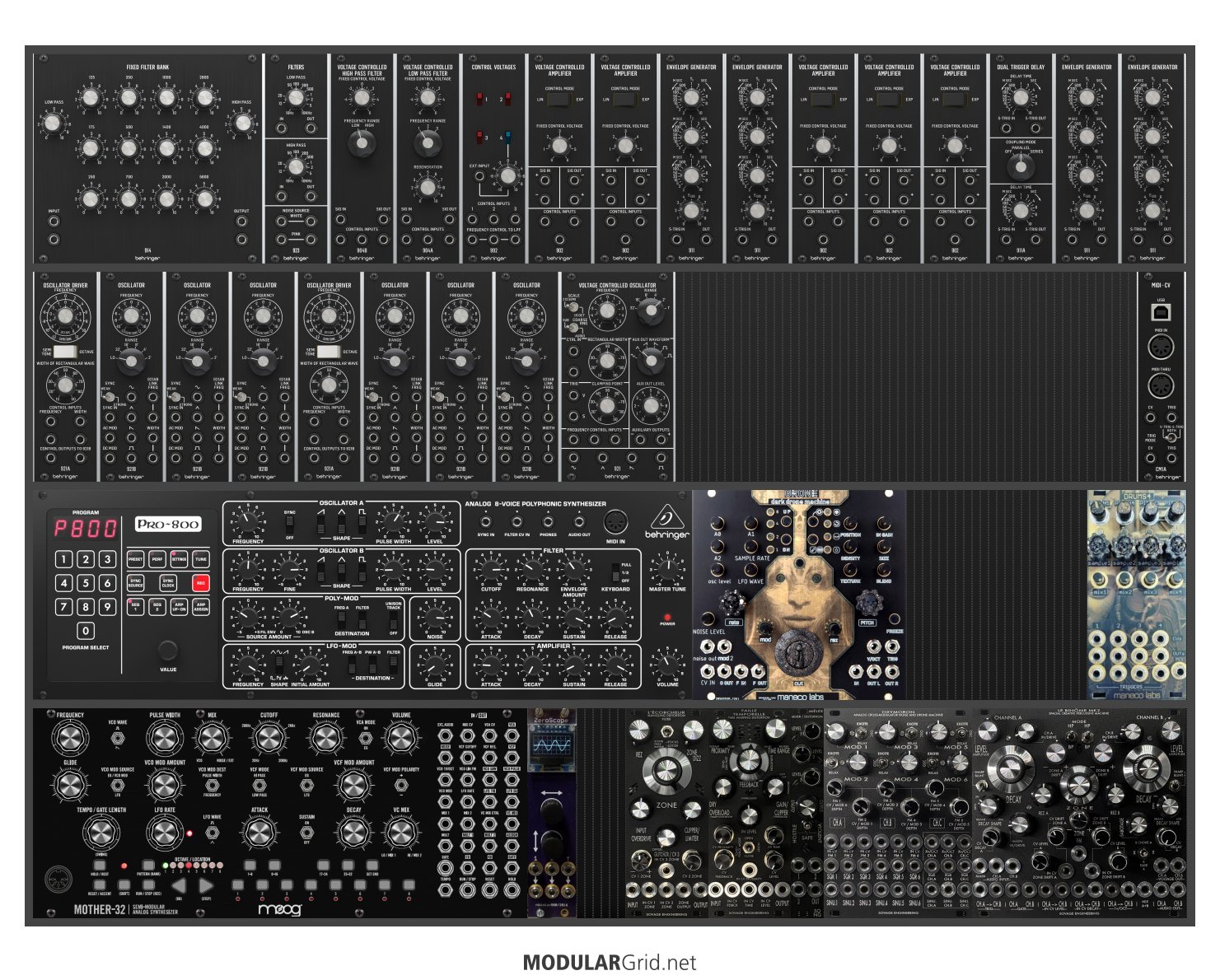This screenshot has width=1220, height=980.
Task: Click Mother-32 VCA patch jack
Action: tap(512, 735)
